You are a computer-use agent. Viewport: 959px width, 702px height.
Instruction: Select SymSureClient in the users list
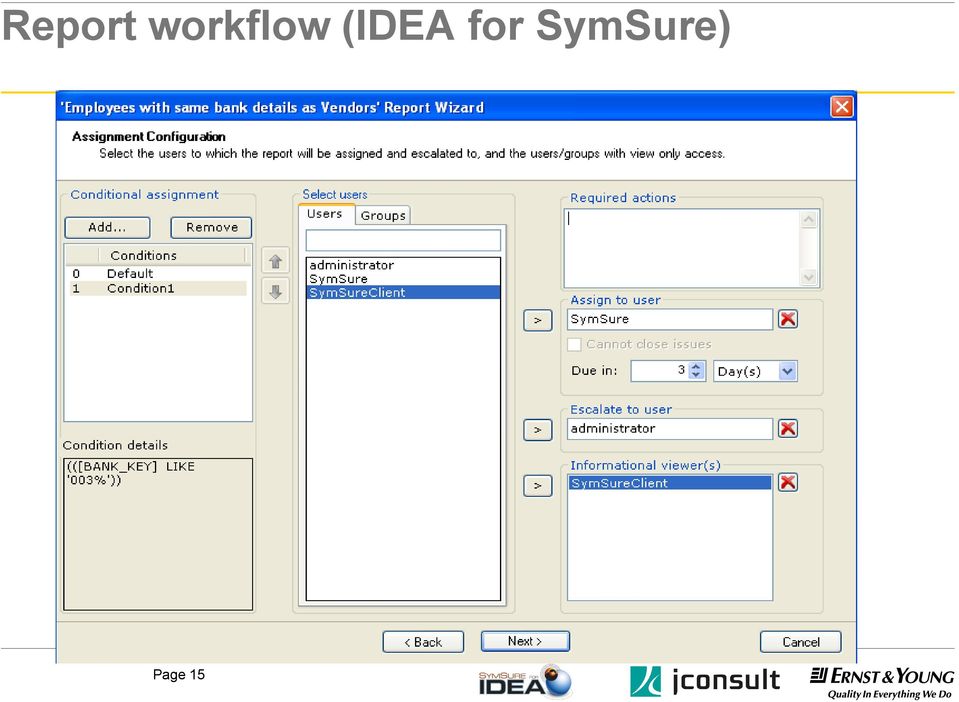403,292
